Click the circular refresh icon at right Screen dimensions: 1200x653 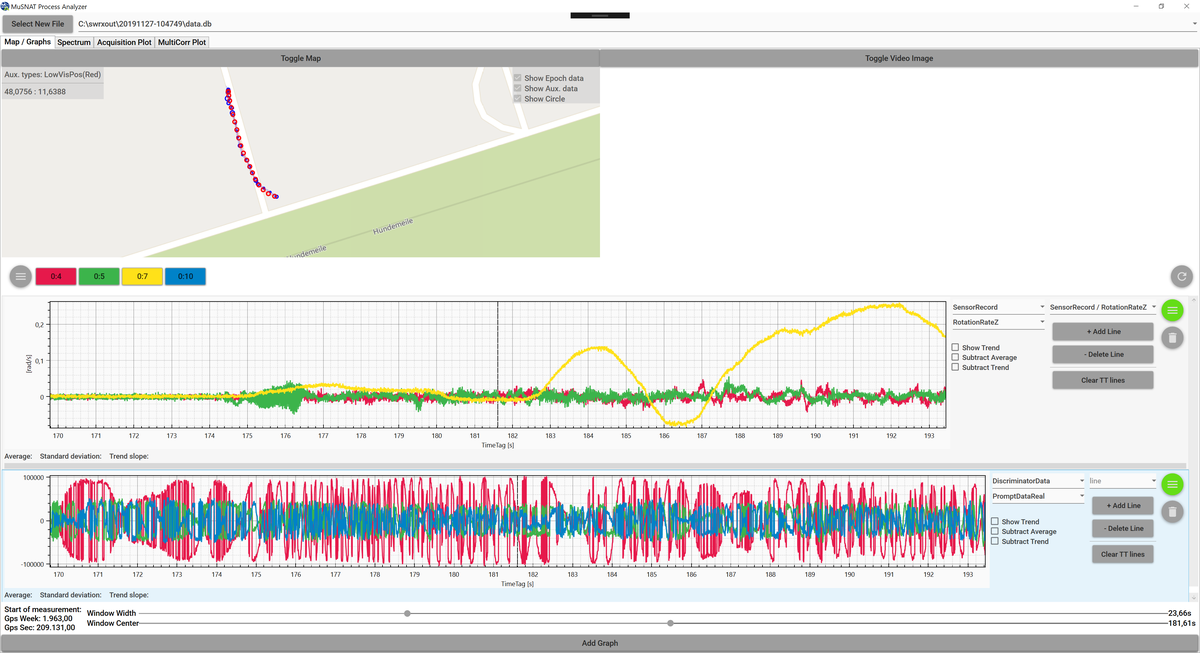click(x=1182, y=277)
